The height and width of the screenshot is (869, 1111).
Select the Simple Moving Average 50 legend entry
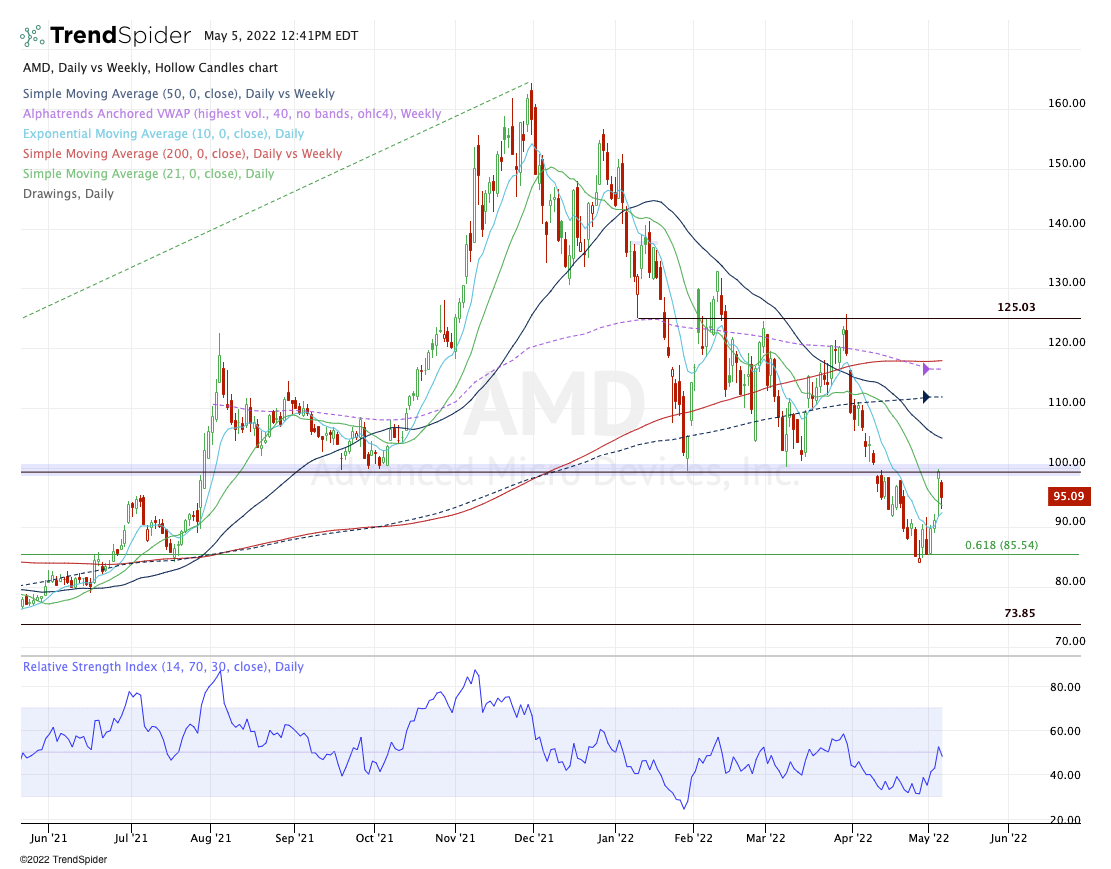tap(179, 94)
